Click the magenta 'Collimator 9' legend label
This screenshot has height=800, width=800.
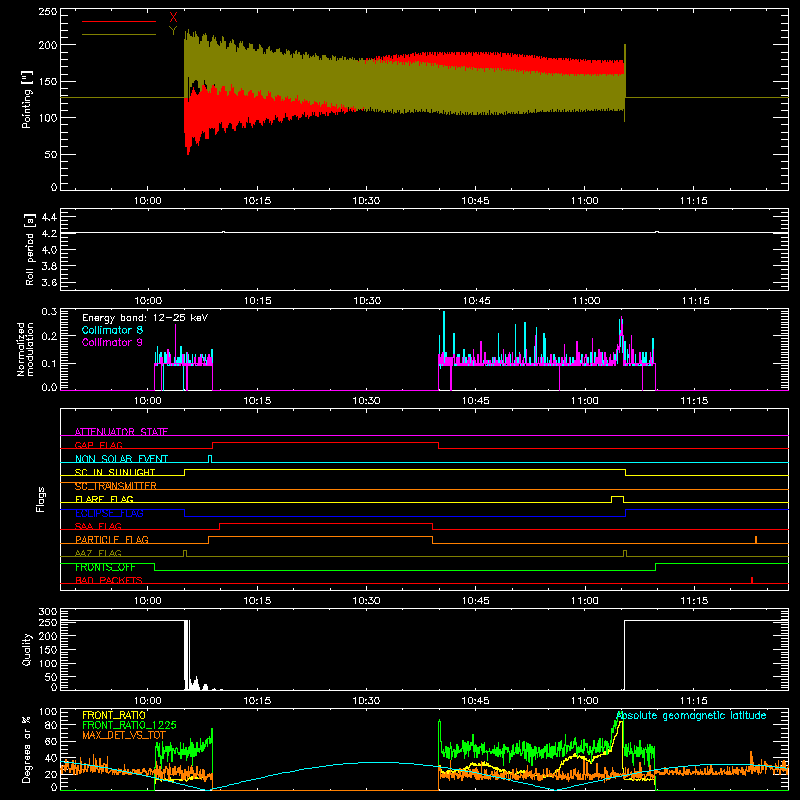pos(112,342)
